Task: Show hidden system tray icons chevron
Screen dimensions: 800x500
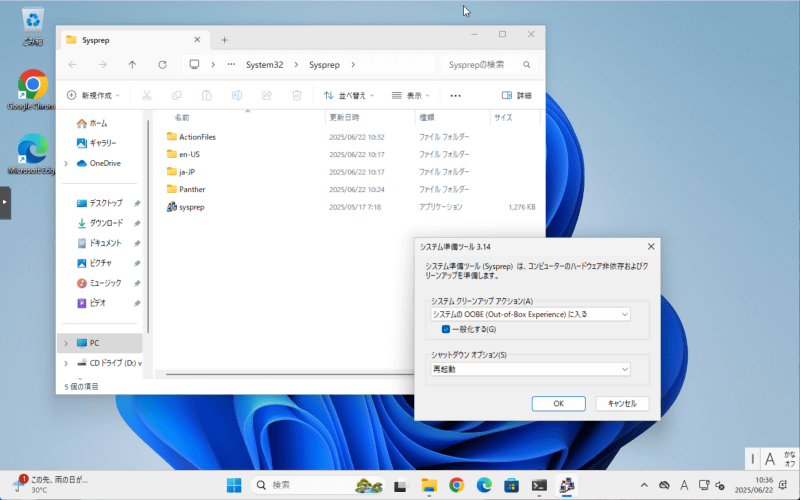Action: (x=644, y=485)
